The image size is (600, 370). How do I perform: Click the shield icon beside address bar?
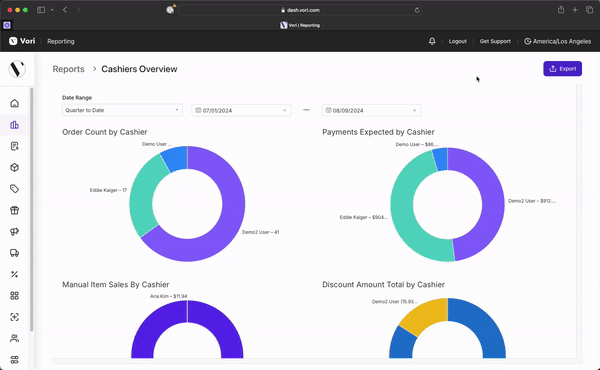pyautogui.click(x=170, y=10)
